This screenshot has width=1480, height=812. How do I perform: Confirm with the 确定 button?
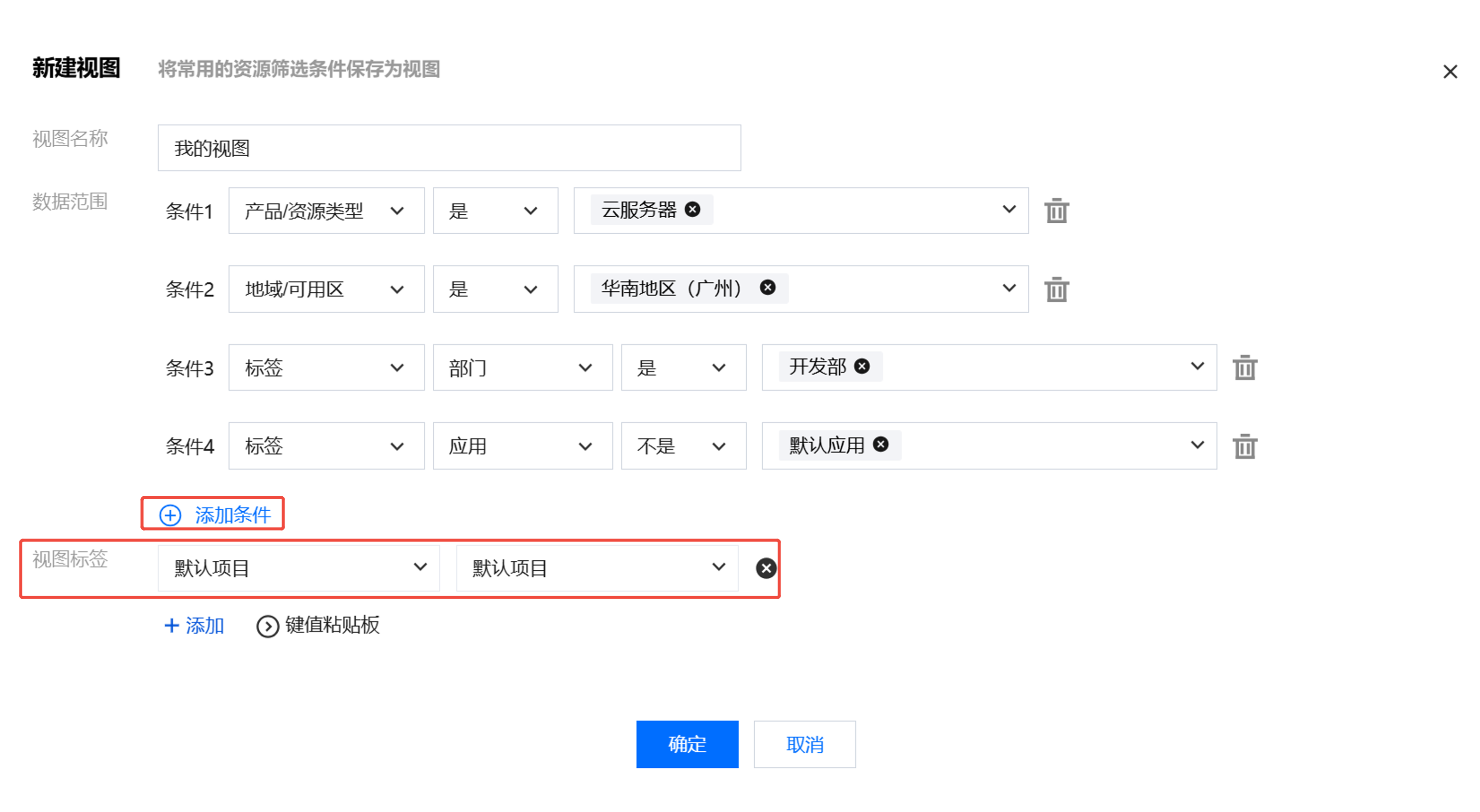[x=687, y=744]
